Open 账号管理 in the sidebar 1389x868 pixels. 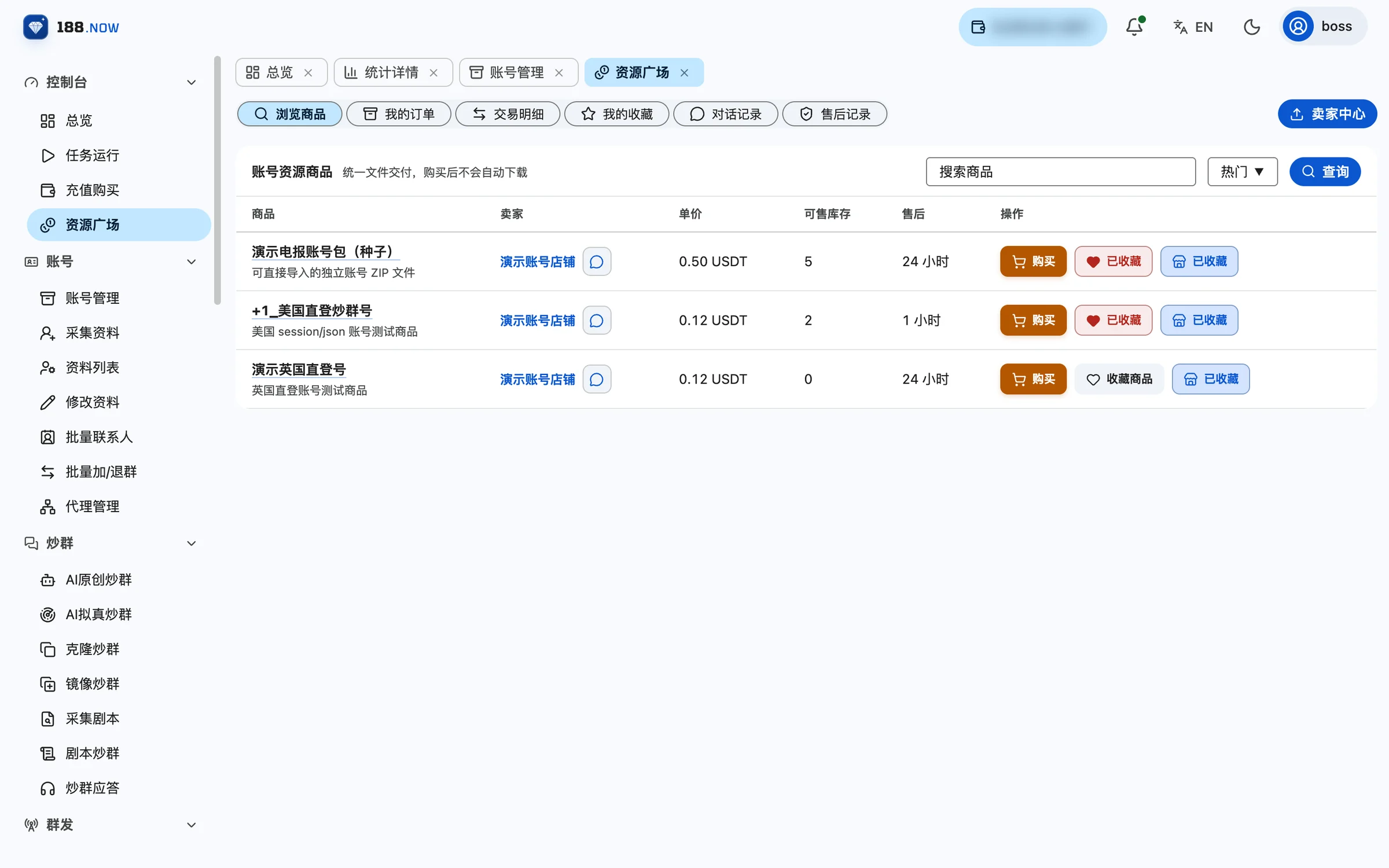[x=119, y=298]
